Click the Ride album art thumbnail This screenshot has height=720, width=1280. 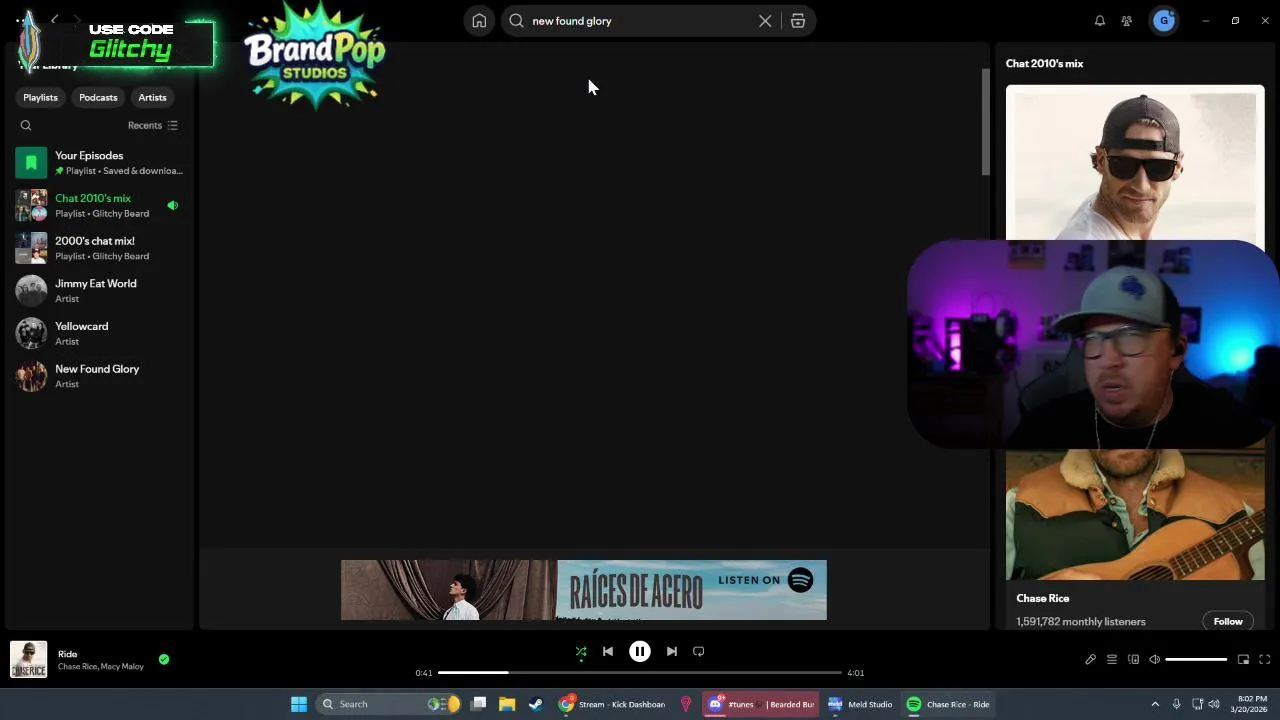coord(29,660)
